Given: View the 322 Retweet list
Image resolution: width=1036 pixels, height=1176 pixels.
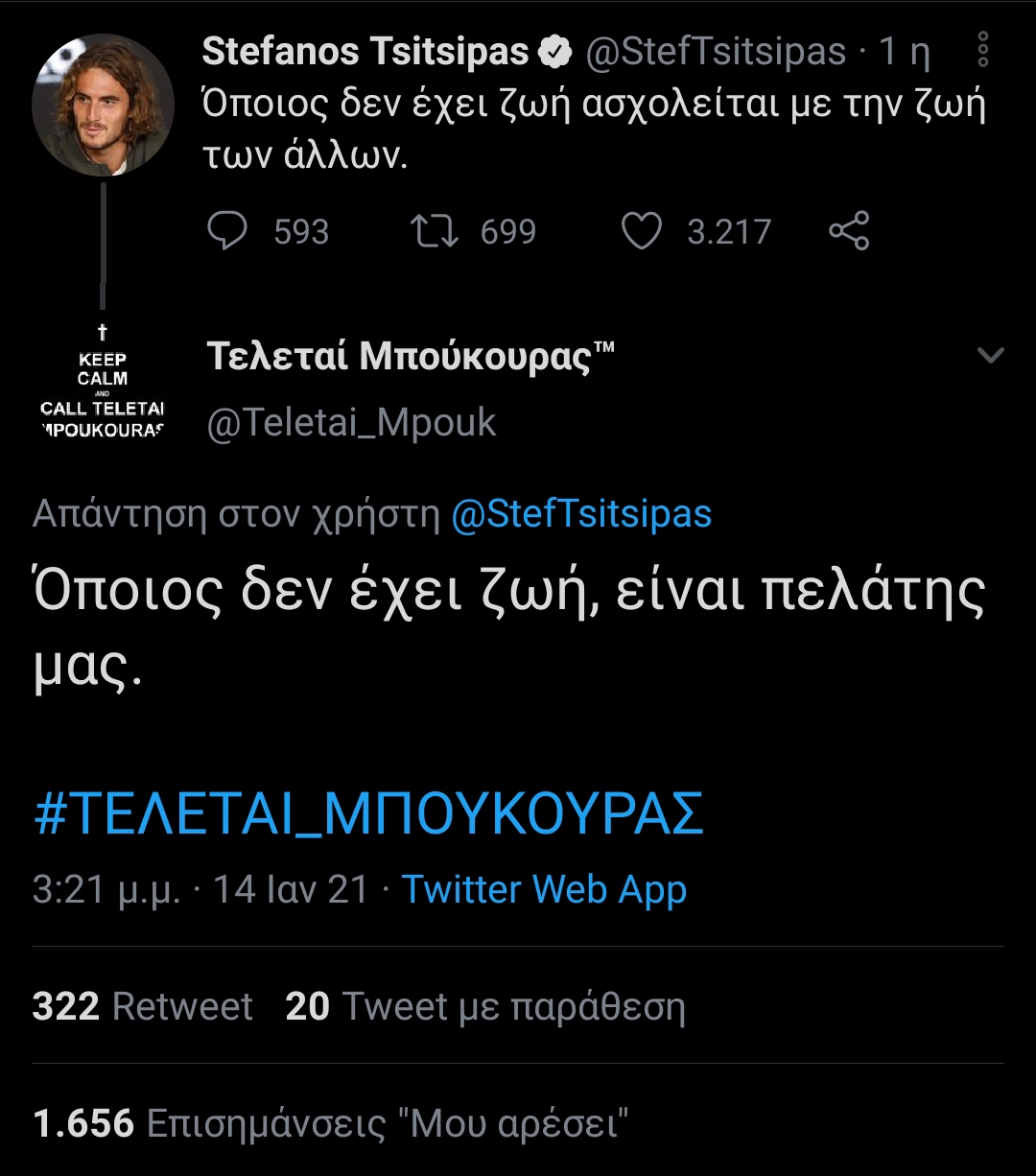Looking at the screenshot, I should pos(143,1006).
